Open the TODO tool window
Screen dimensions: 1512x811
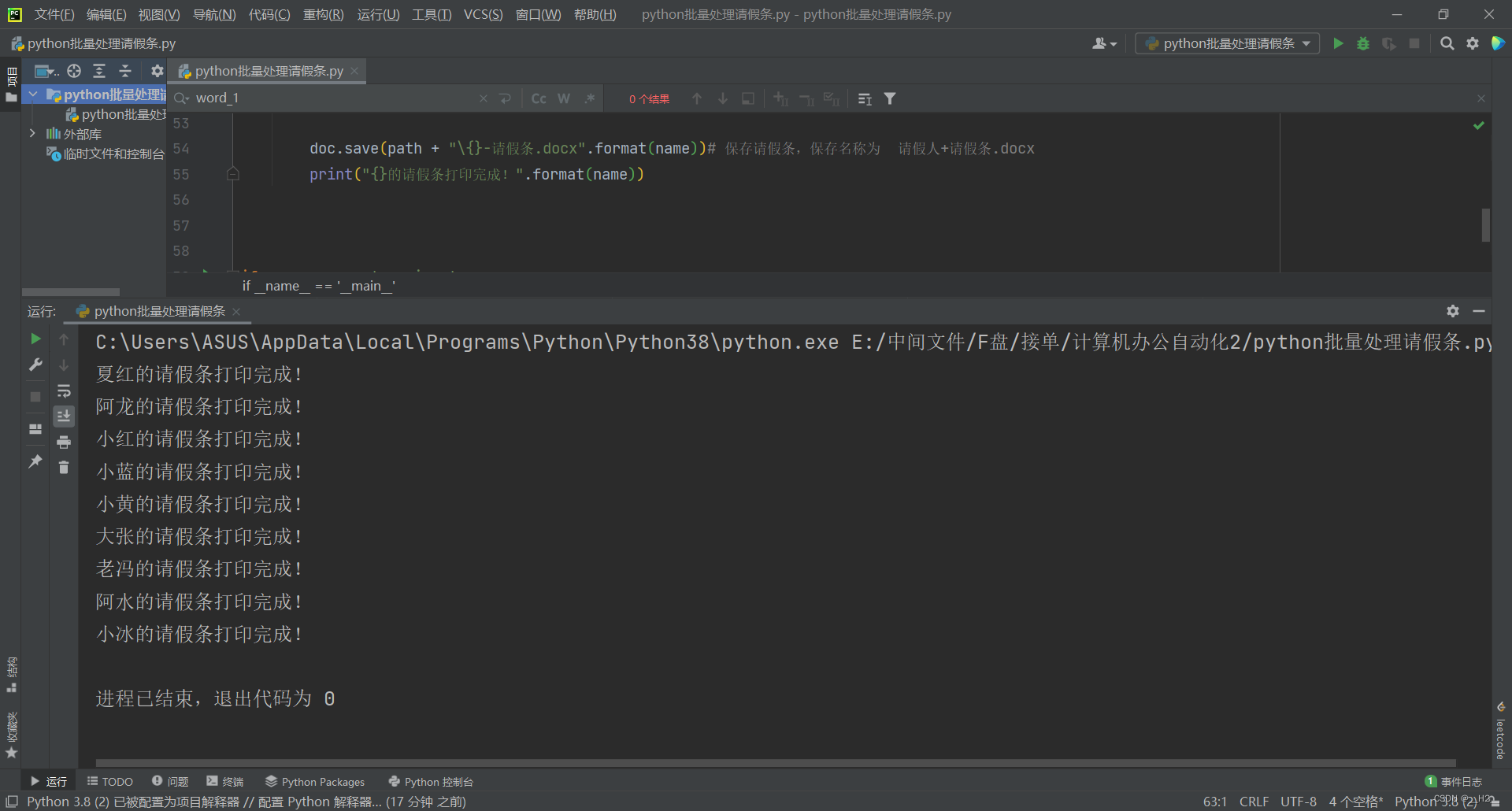point(109,781)
